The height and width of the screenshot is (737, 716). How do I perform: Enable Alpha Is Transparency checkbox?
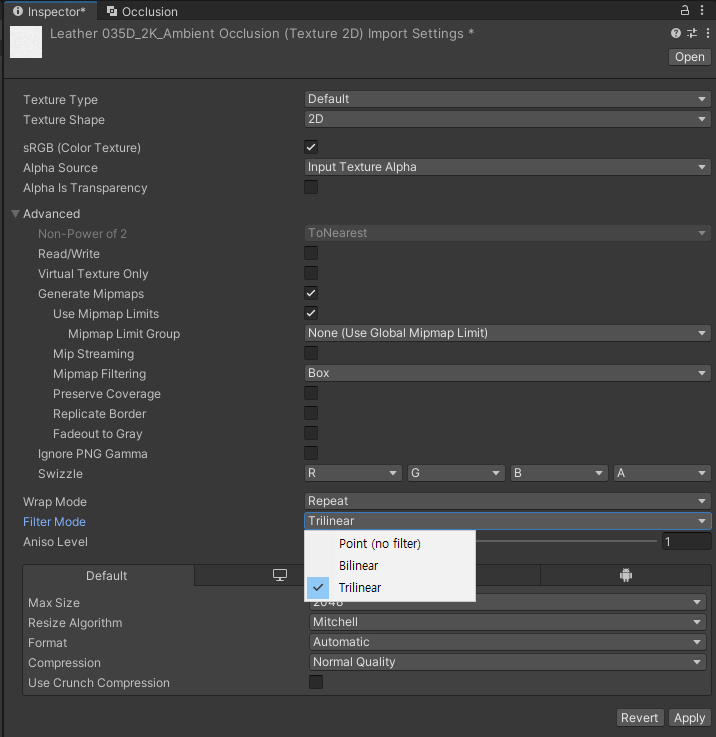tap(311, 187)
